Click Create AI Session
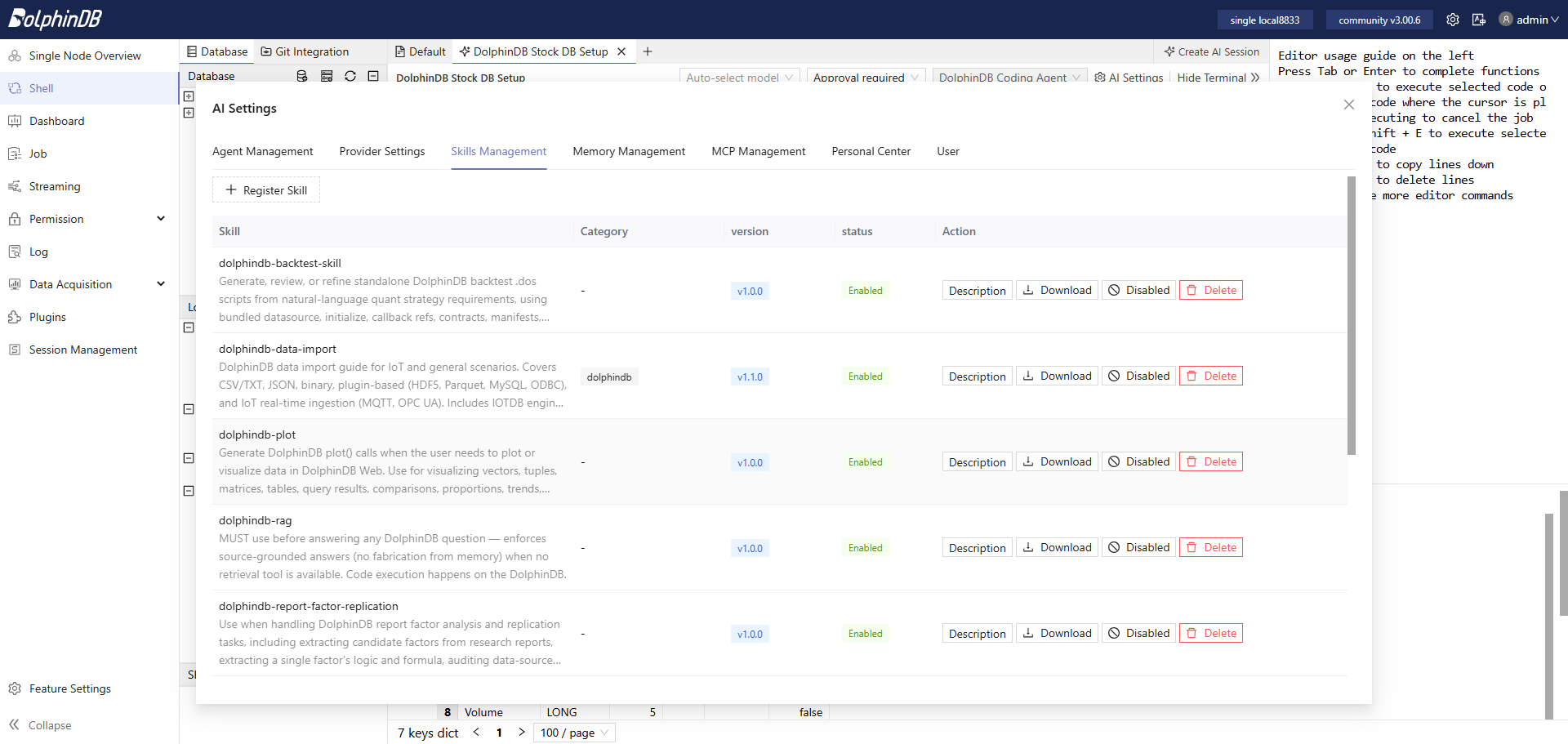The width and height of the screenshot is (1568, 744). 1212,51
